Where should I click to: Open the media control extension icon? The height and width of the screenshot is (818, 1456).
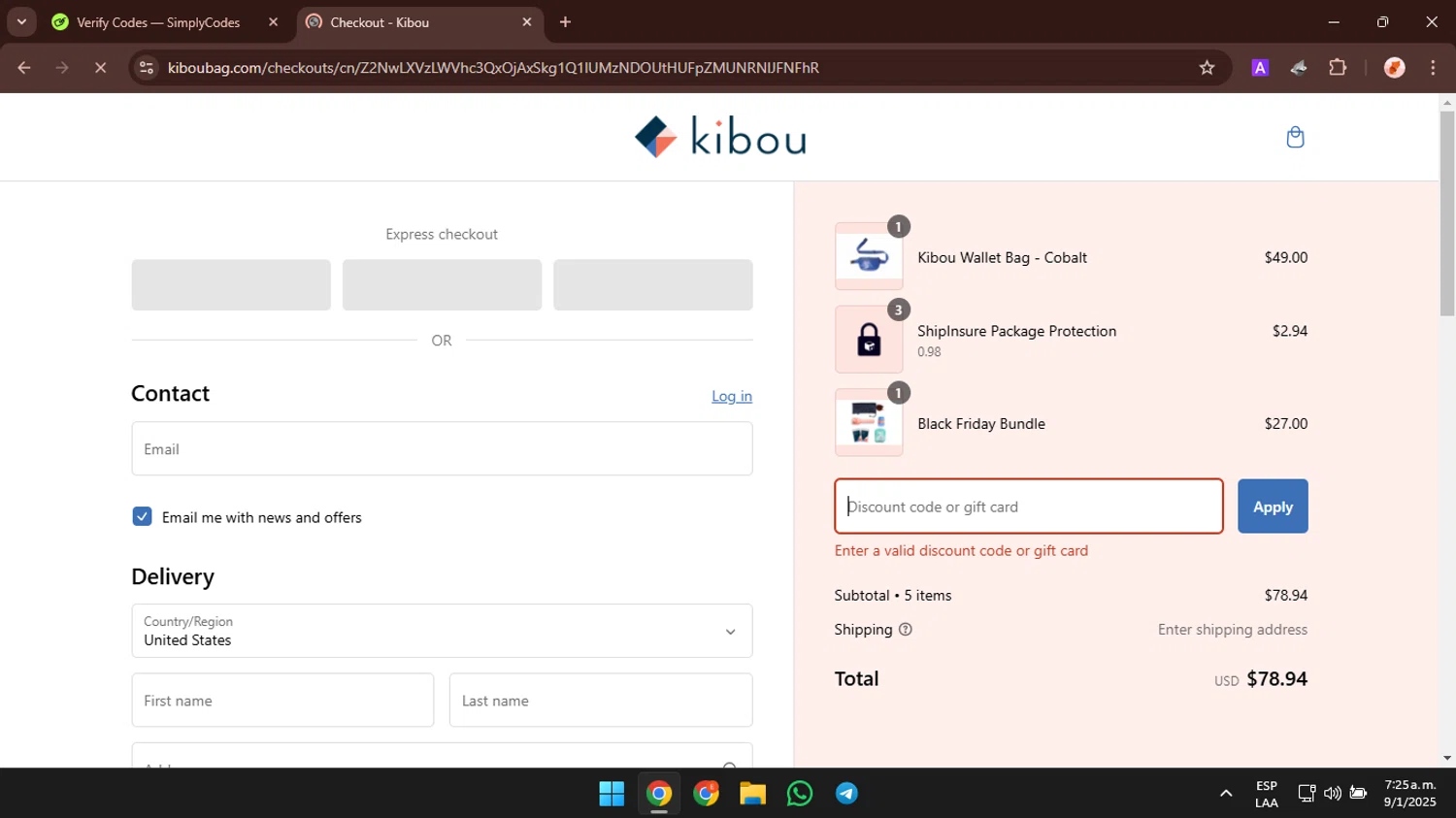[1299, 68]
